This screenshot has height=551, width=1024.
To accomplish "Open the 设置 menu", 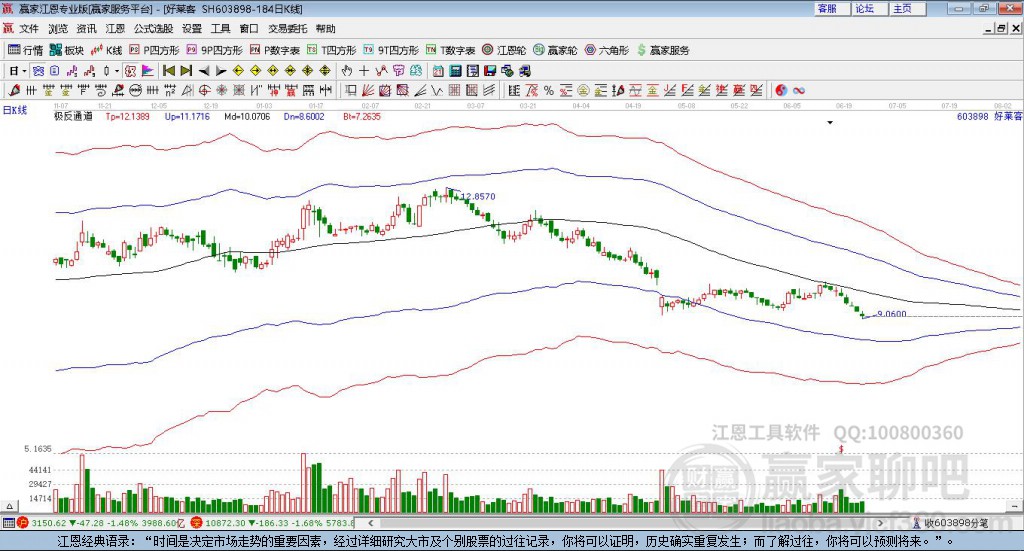I will click(x=192, y=29).
